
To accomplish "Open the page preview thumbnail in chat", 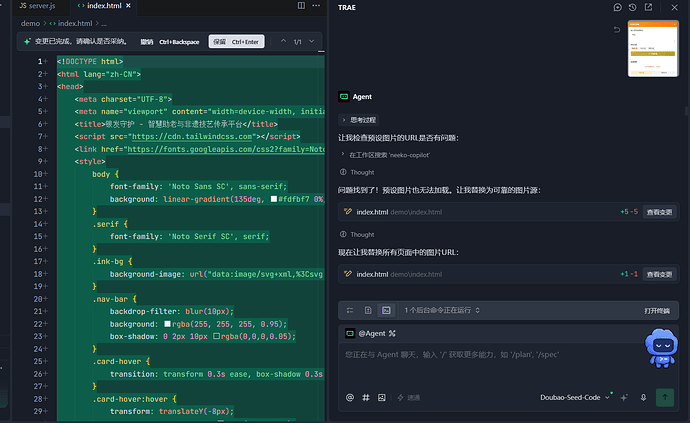I will pyautogui.click(x=653, y=48).
